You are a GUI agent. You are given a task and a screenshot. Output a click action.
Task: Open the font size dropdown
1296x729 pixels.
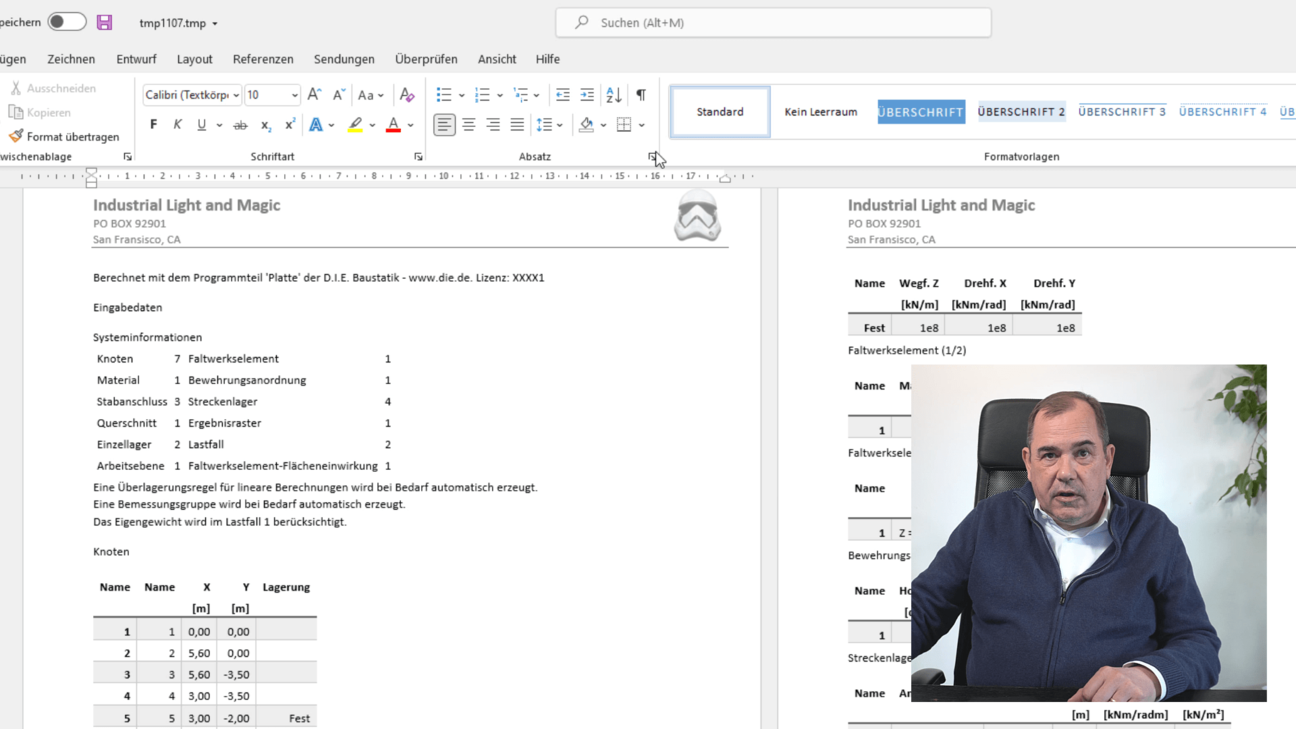coord(294,95)
